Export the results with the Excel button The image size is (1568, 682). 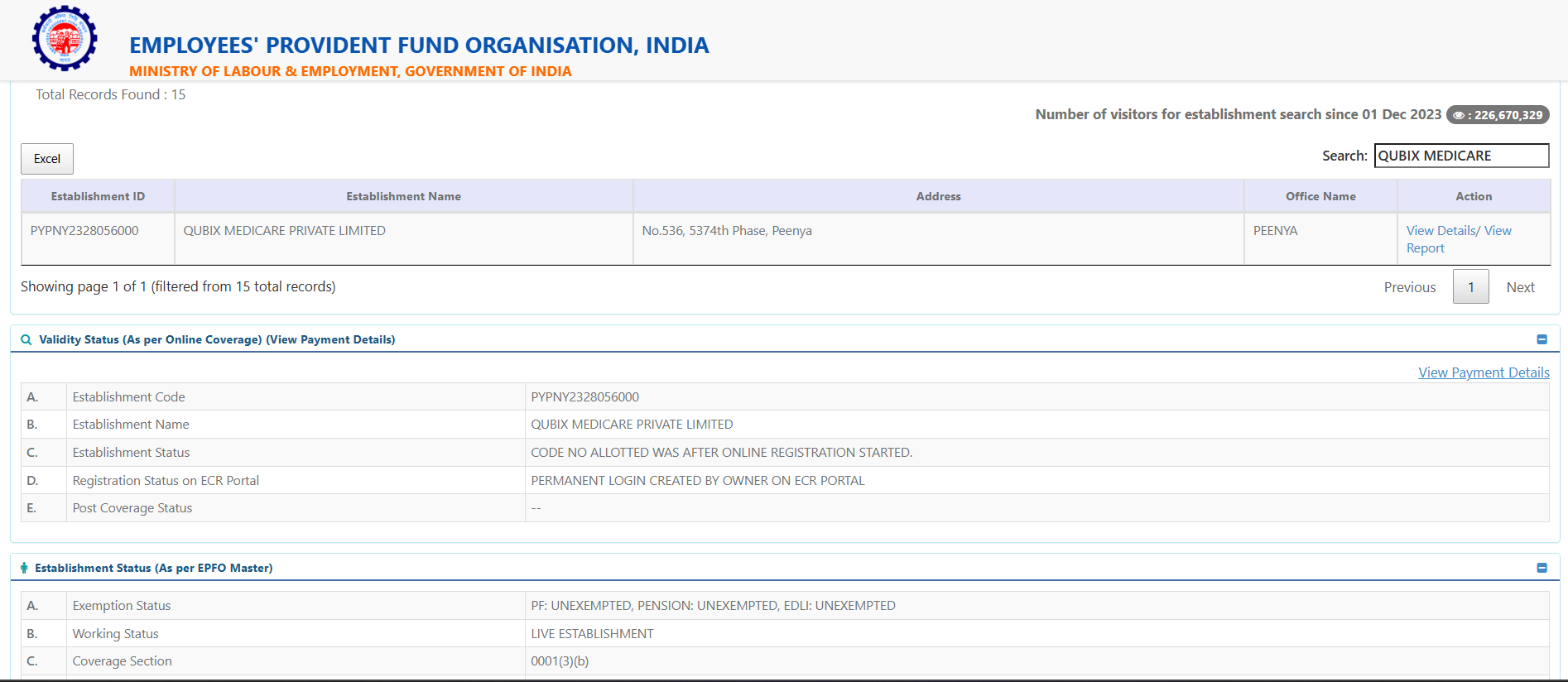47,159
